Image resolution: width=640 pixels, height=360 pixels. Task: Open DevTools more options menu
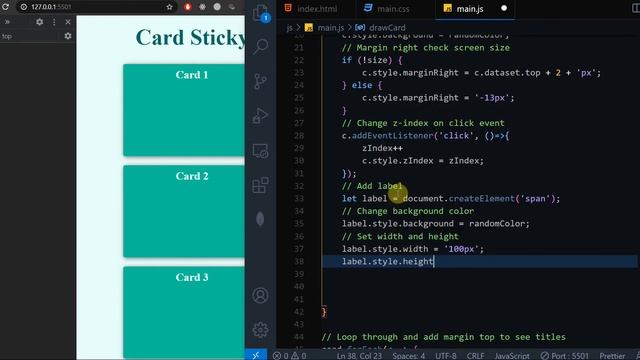(x=54, y=22)
